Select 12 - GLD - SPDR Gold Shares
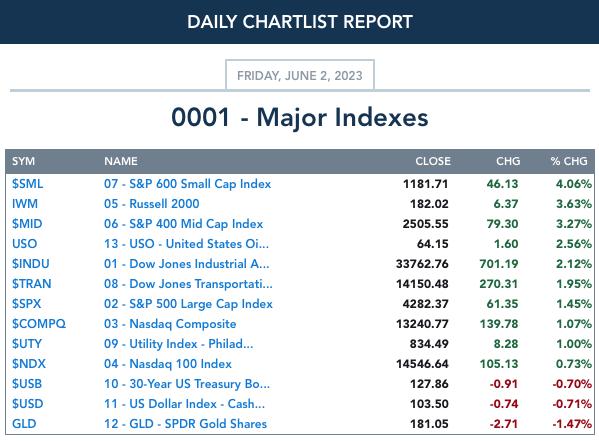This screenshot has width=599, height=441. click(x=185, y=424)
